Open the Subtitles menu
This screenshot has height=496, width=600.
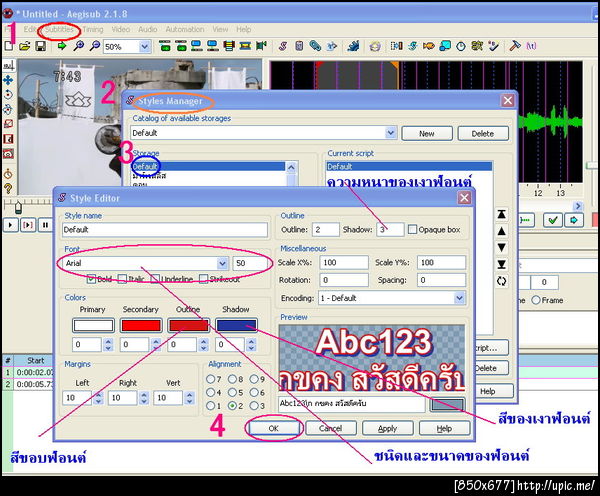pyautogui.click(x=59, y=29)
